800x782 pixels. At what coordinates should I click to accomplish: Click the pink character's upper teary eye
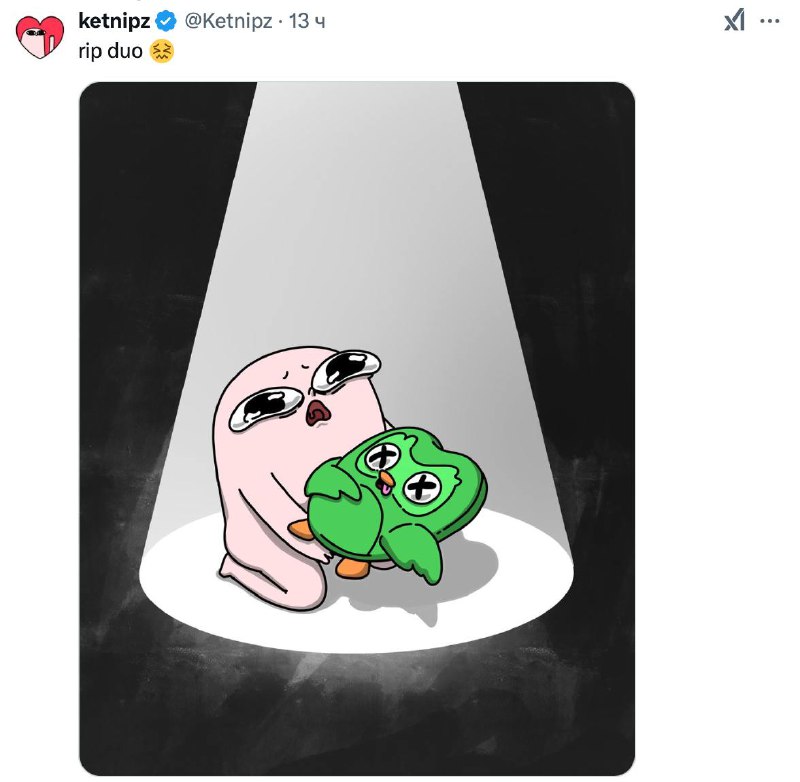click(x=346, y=370)
